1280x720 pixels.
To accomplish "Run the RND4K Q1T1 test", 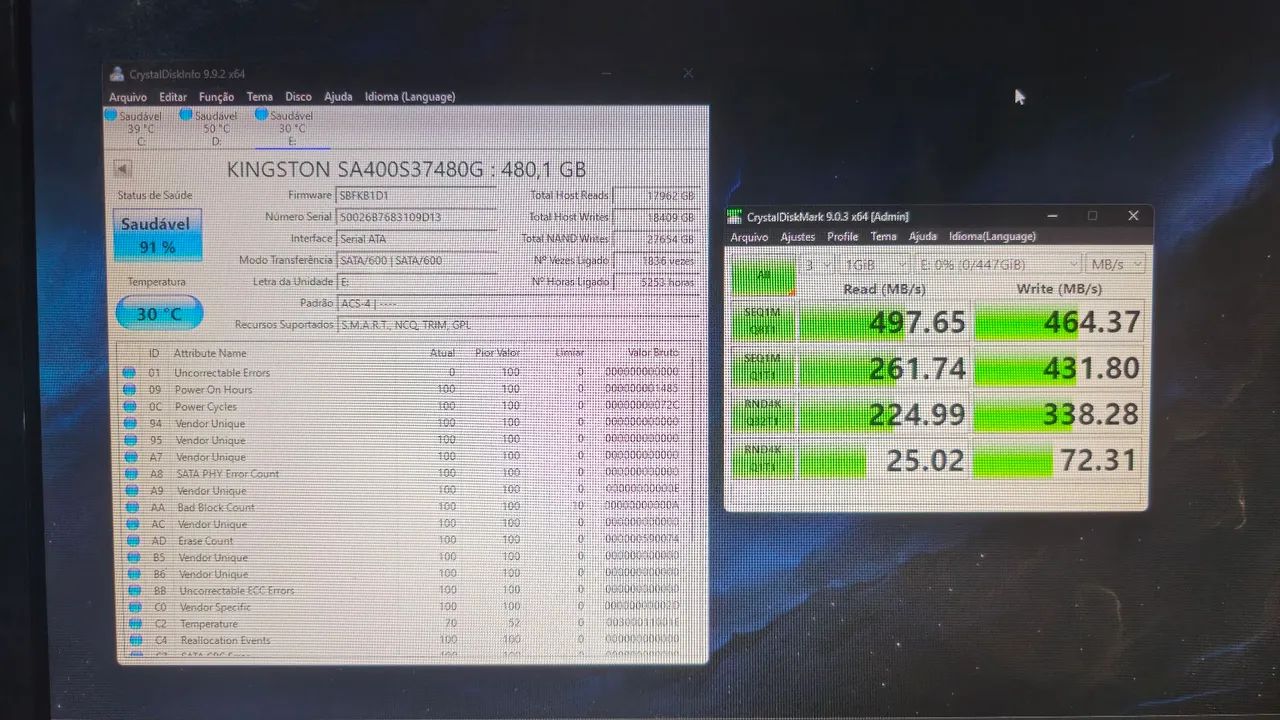I will [763, 459].
